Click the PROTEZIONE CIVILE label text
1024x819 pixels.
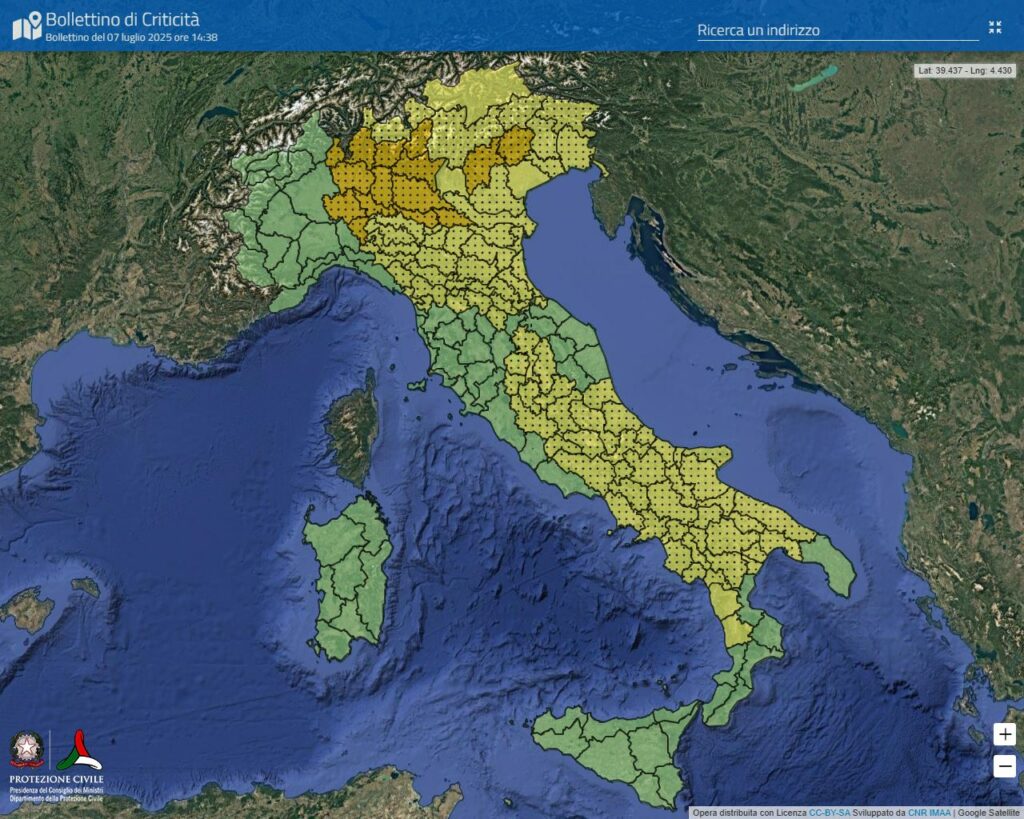(x=56, y=779)
